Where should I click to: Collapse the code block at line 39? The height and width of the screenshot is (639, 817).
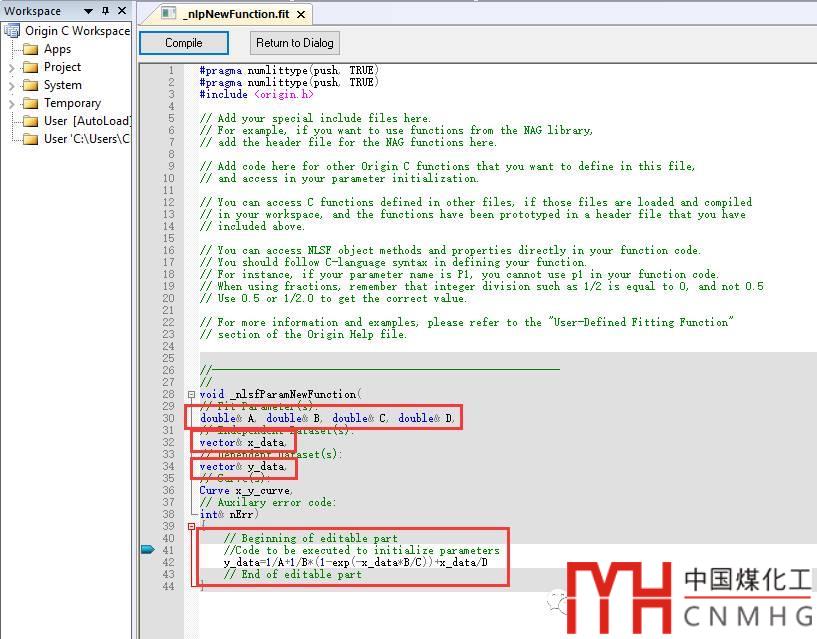[x=191, y=526]
